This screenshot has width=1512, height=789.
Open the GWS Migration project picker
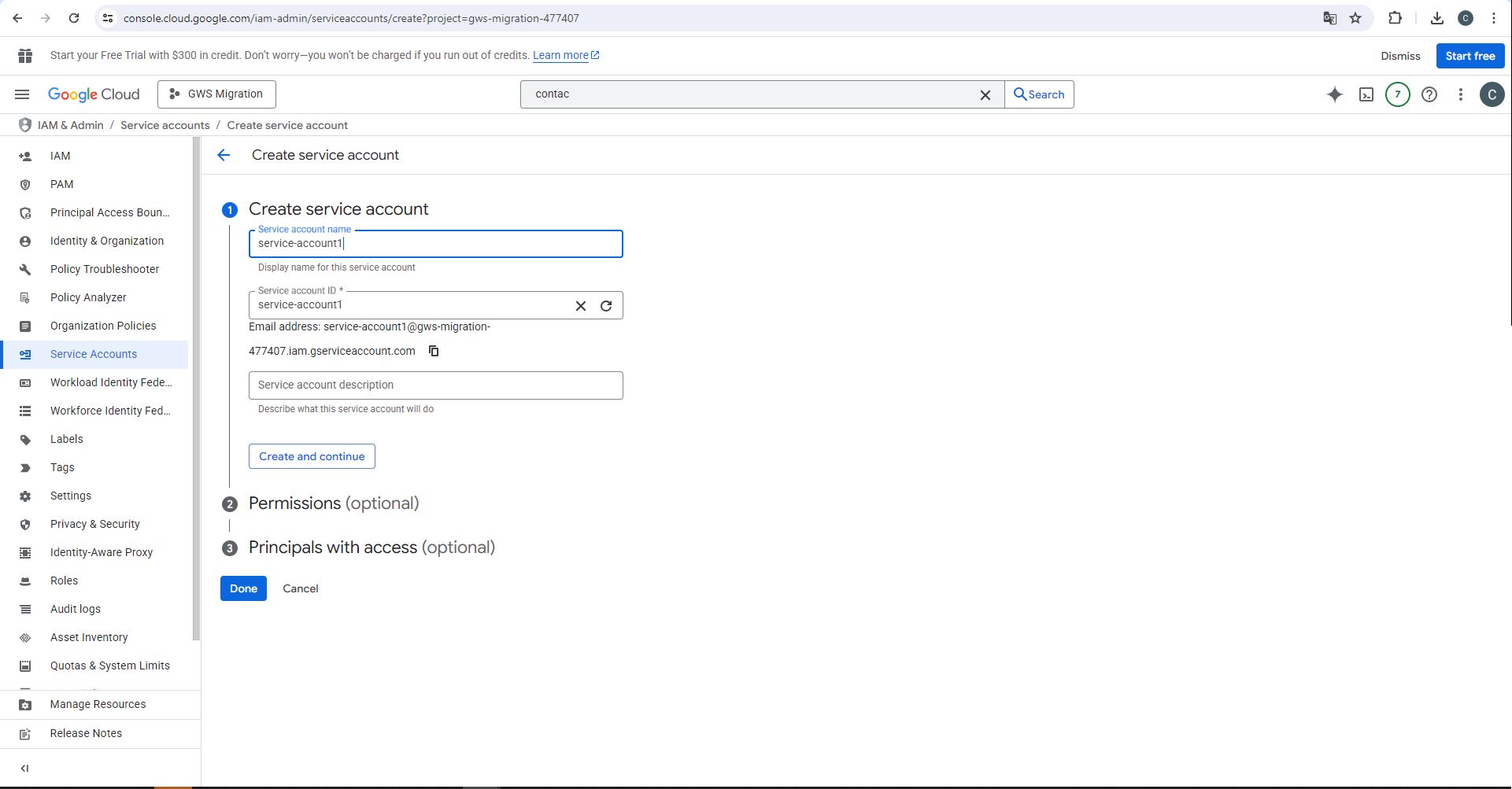[x=216, y=94]
